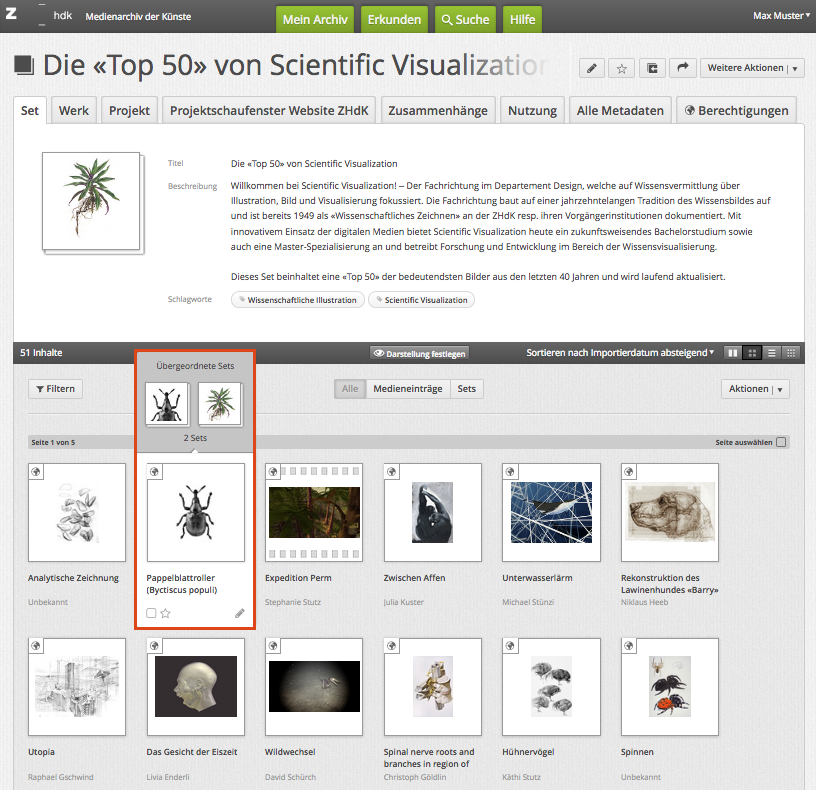Expand 'Sortieren nach Importierdatum absteigend' menu

pyautogui.click(x=620, y=353)
